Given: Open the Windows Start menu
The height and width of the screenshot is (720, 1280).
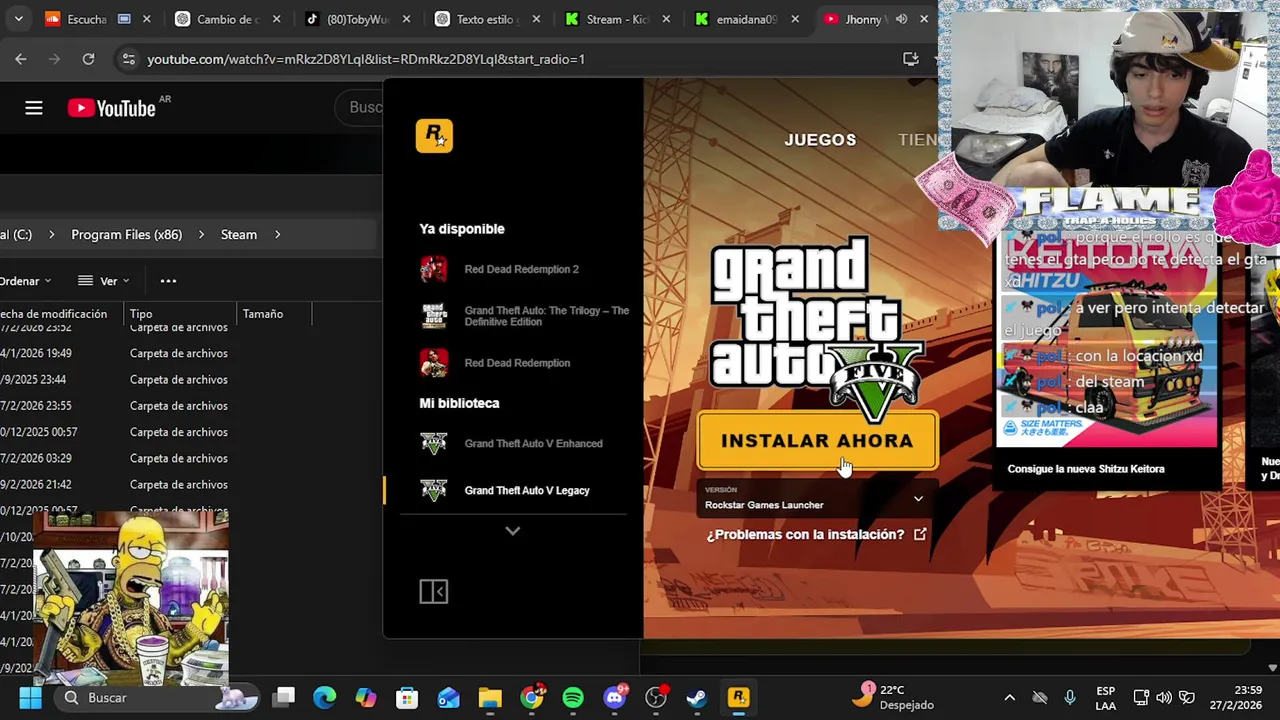Looking at the screenshot, I should pyautogui.click(x=30, y=698).
